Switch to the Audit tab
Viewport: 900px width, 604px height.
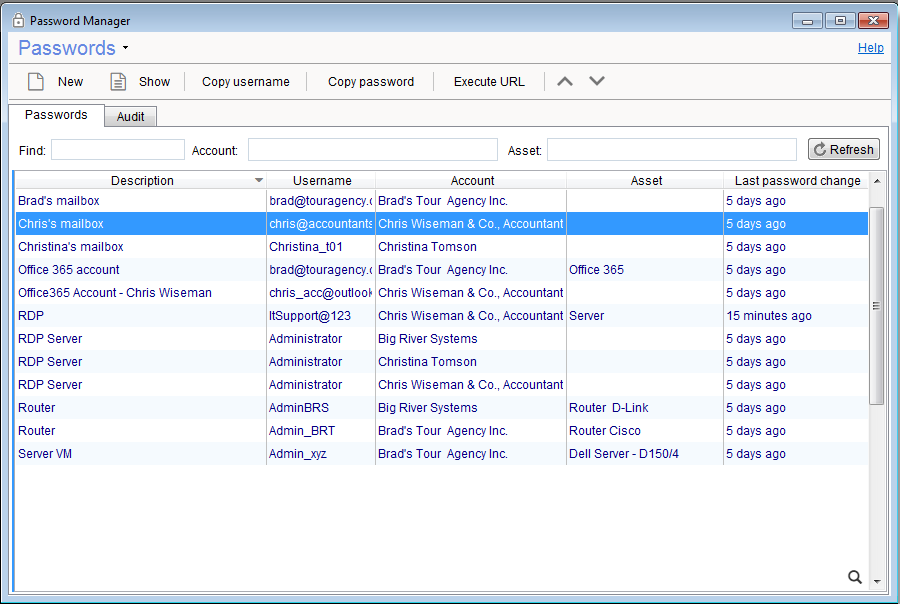(130, 117)
